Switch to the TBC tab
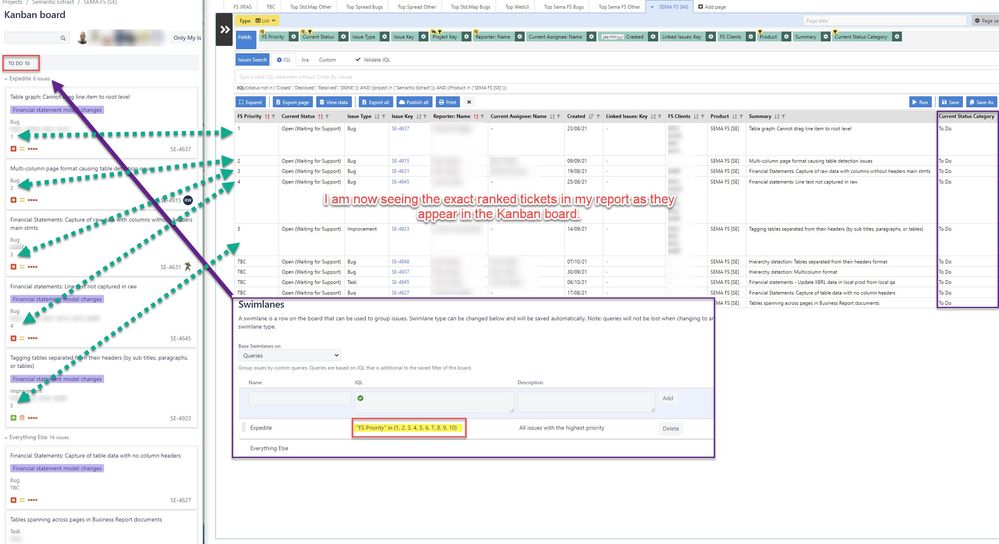The width and height of the screenshot is (999, 544). tap(271, 7)
